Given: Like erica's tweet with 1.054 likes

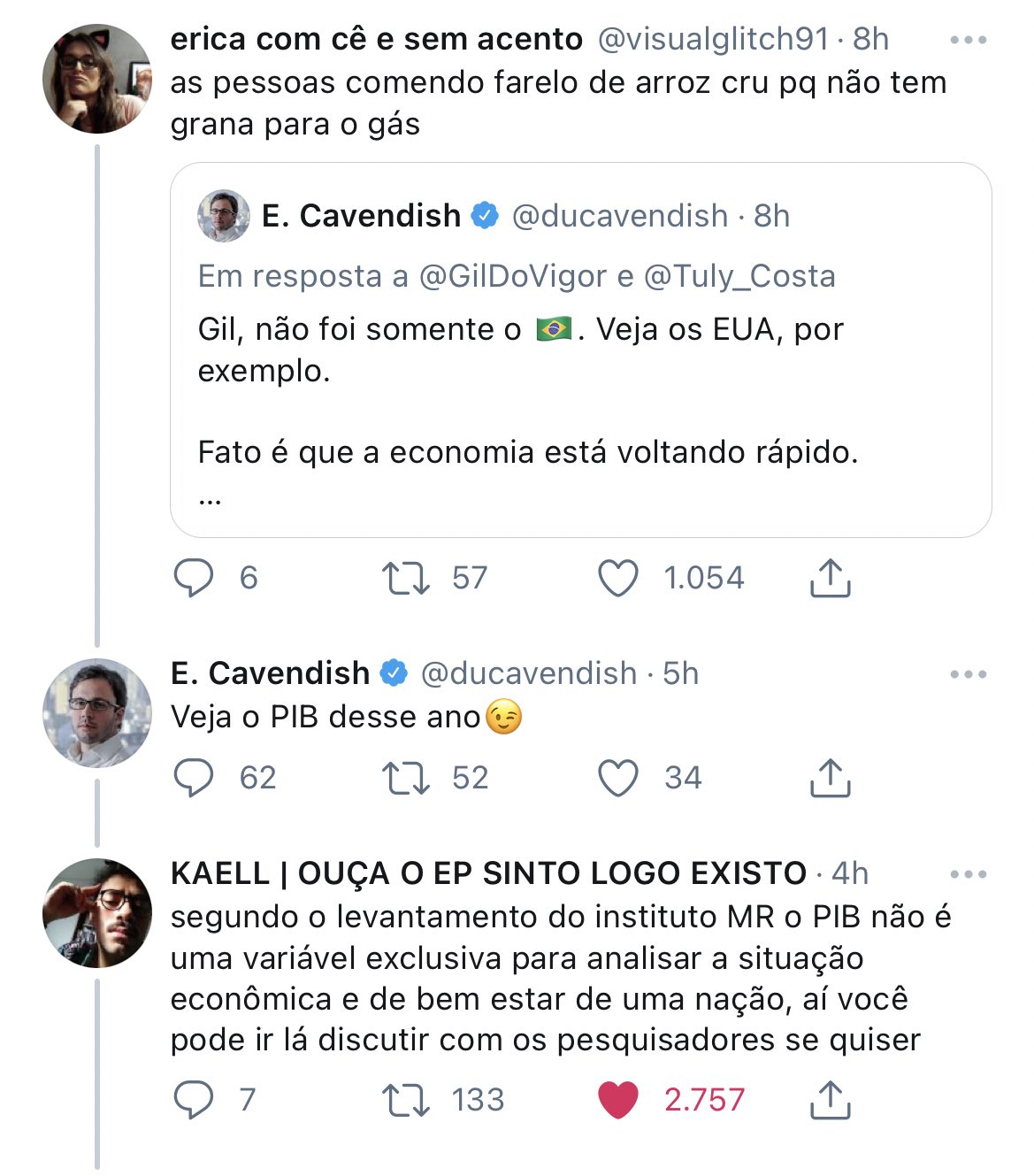Looking at the screenshot, I should (x=617, y=578).
